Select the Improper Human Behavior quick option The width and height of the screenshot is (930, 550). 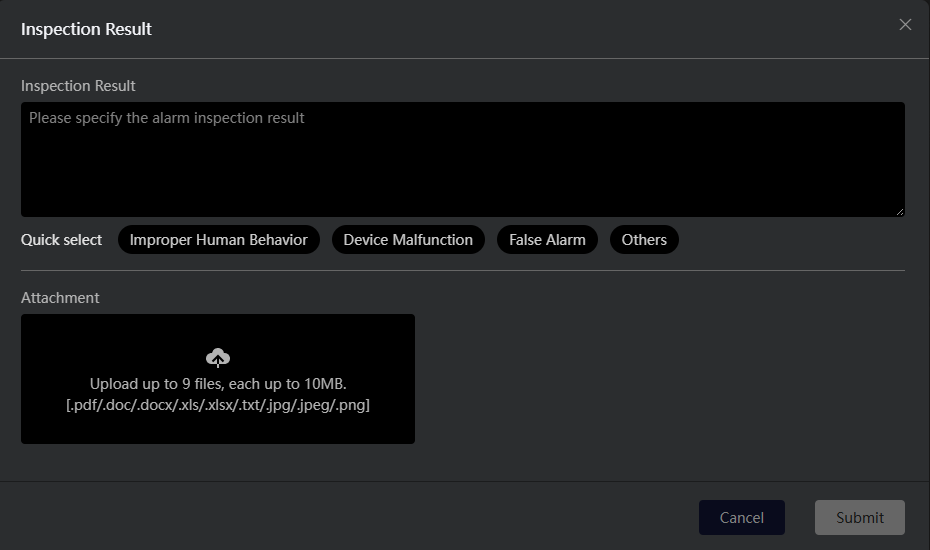(219, 240)
